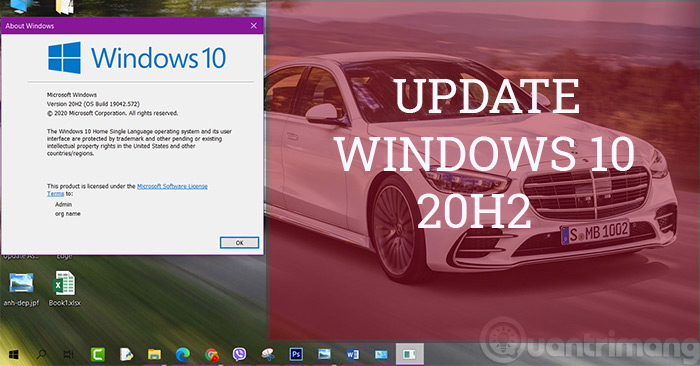
Task: Launch Camtasia from the taskbar
Action: (98, 355)
